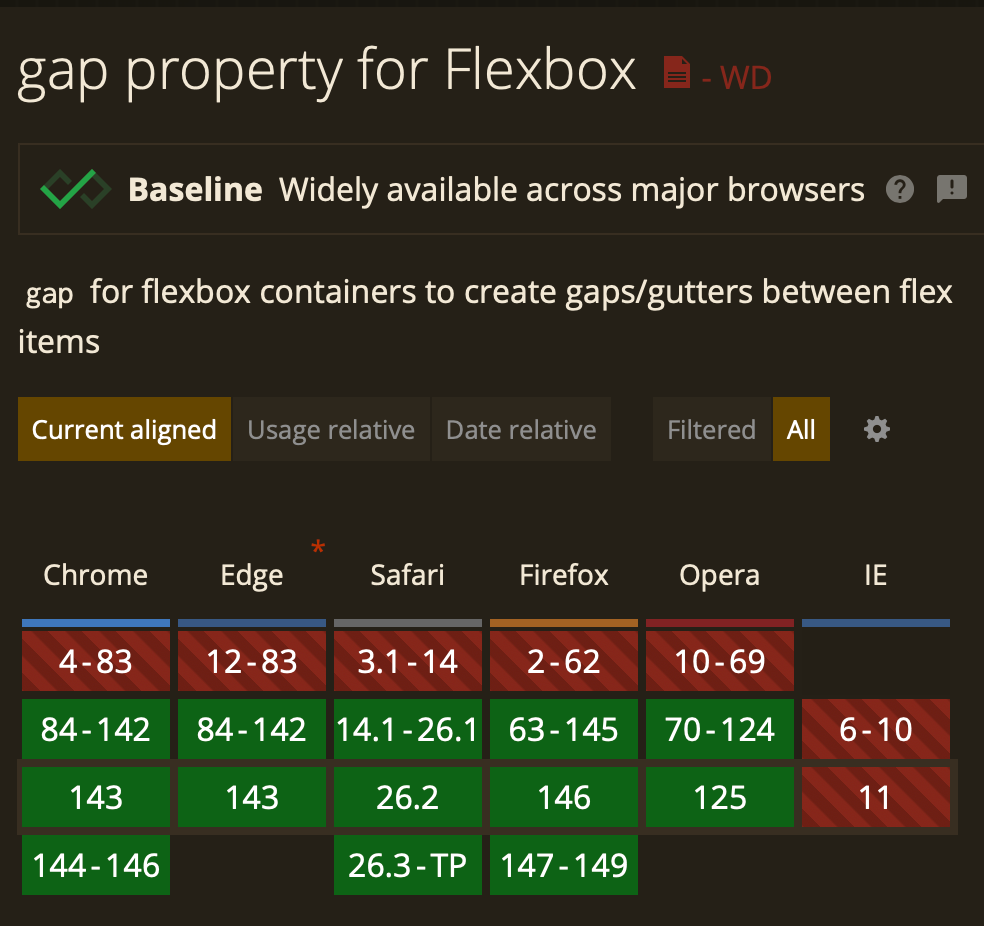Click the Baseline feedback report icon
Viewport: 984px width, 926px height.
point(951,188)
